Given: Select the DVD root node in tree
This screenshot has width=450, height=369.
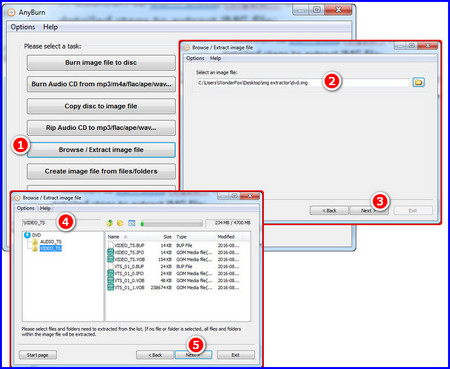Looking at the screenshot, I should (36, 235).
